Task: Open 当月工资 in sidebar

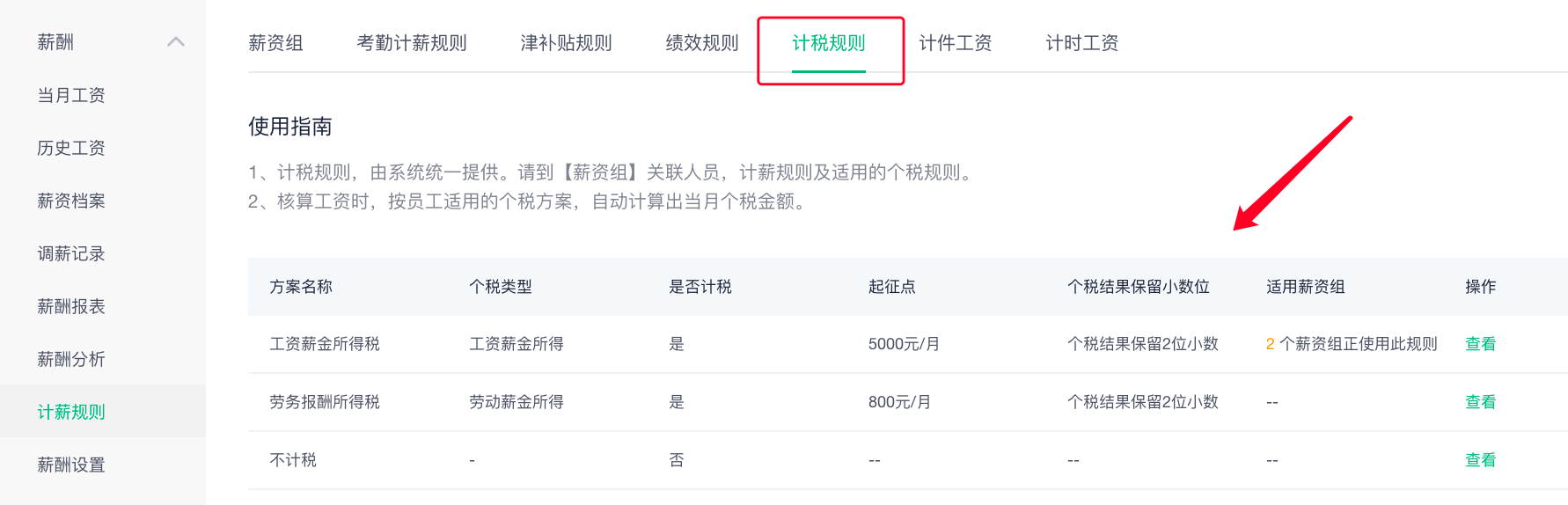Action: coord(71,95)
